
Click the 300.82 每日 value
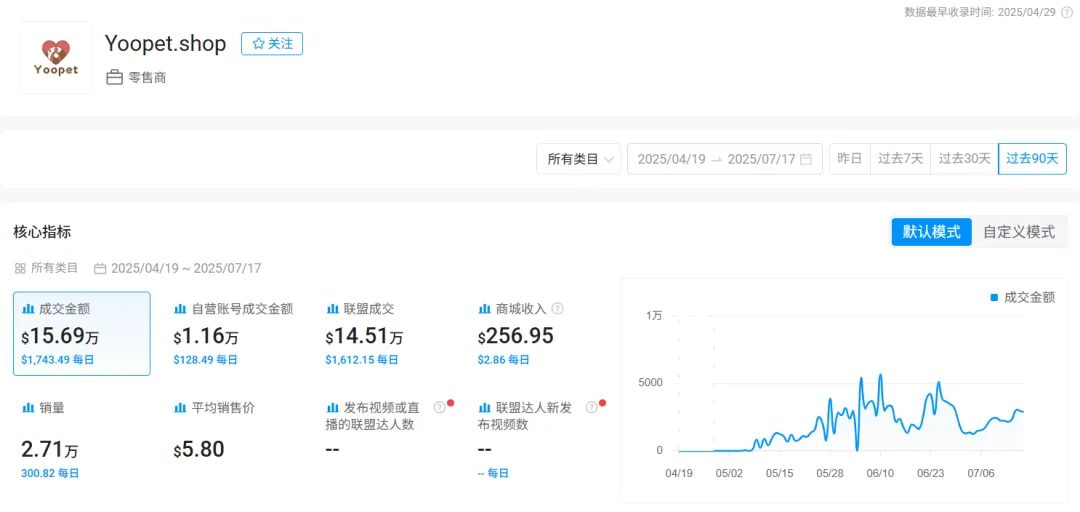click(x=50, y=473)
